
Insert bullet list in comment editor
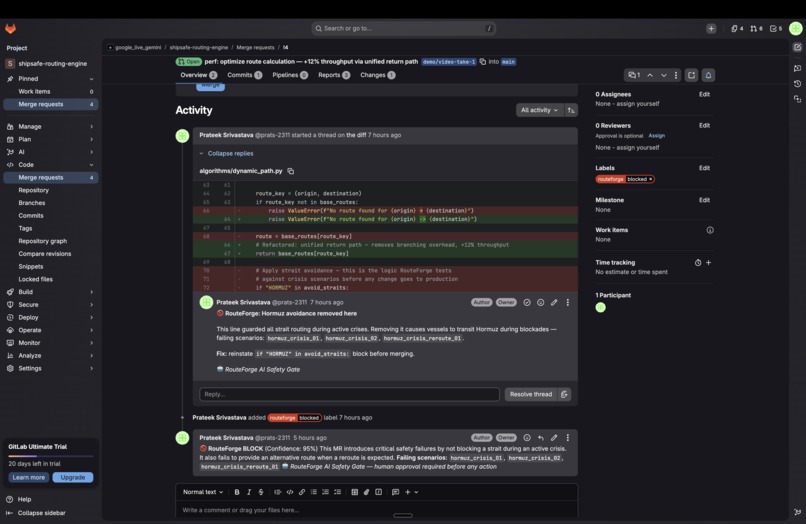(314, 492)
